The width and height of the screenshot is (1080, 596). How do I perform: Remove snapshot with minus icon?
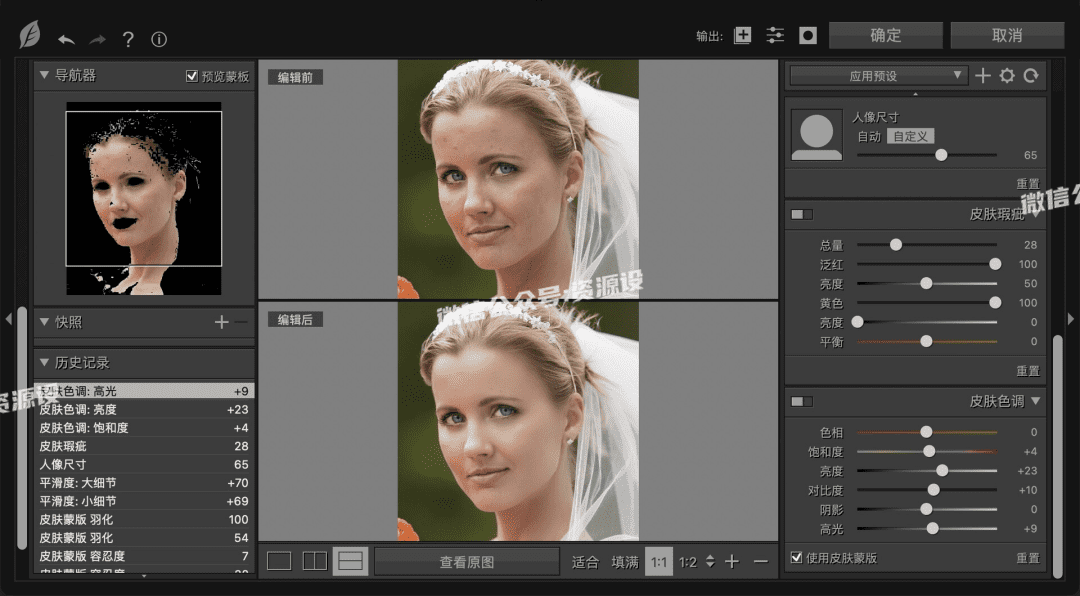pos(240,322)
